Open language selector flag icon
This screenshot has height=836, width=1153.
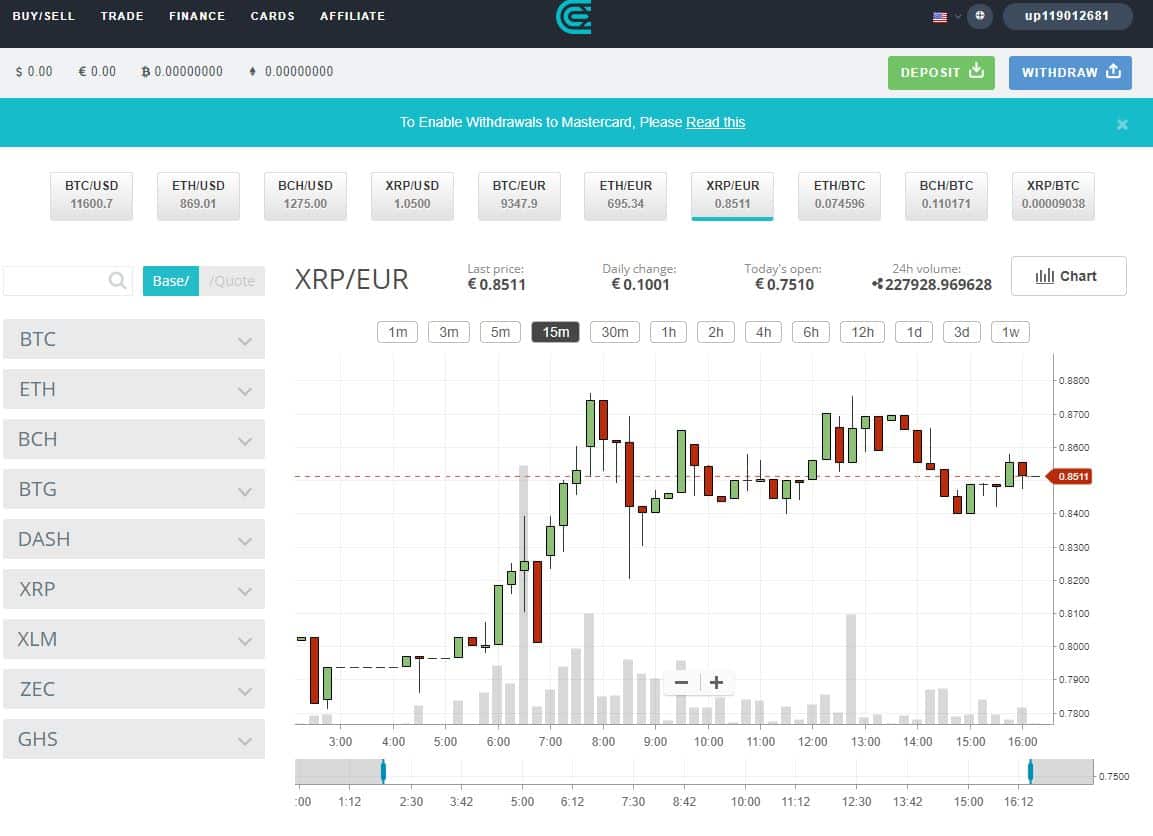pyautogui.click(x=940, y=17)
